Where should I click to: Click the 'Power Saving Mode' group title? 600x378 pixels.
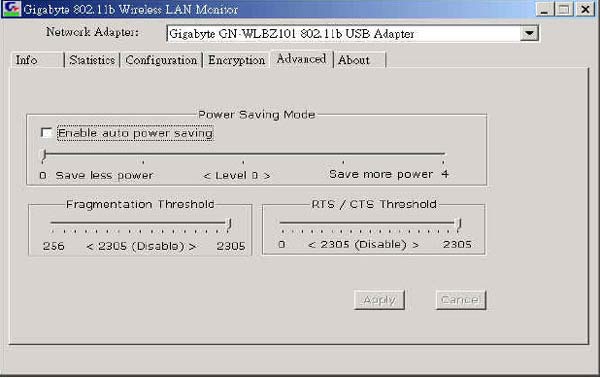pyautogui.click(x=256, y=114)
